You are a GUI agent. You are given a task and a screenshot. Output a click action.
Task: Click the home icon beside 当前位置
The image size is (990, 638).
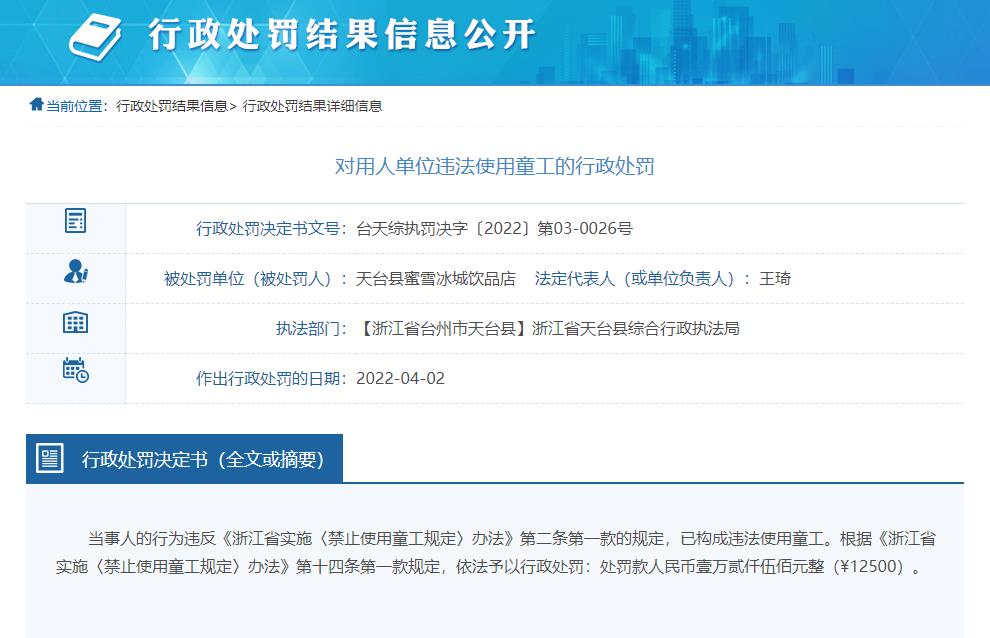[36, 104]
